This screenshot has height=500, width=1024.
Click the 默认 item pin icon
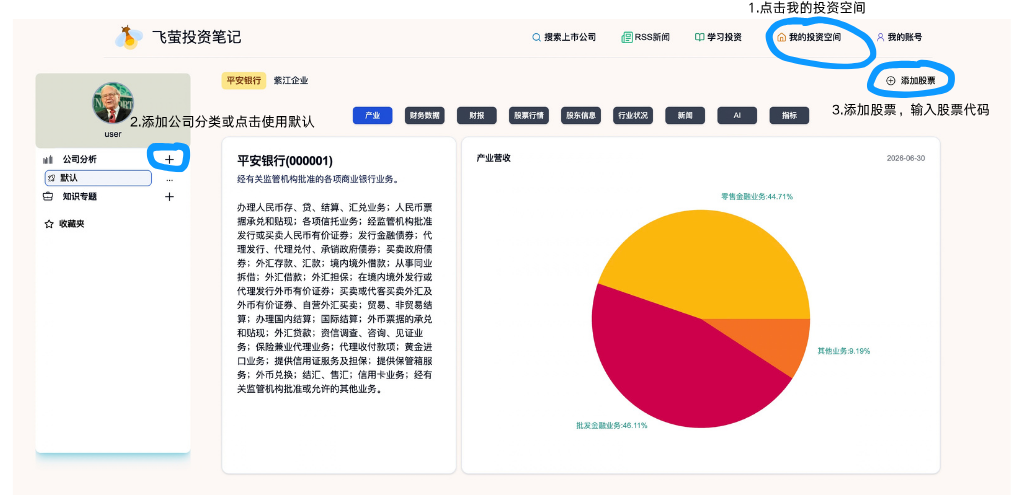[52, 178]
